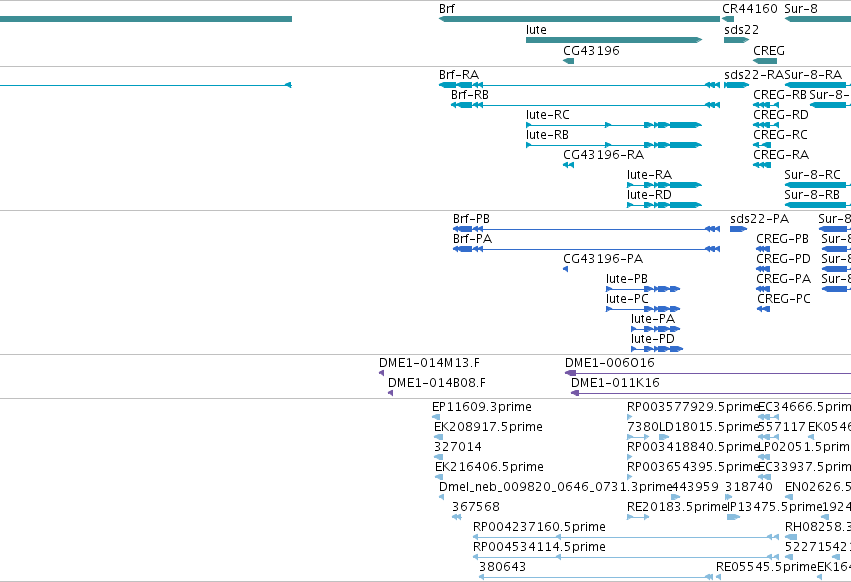The image size is (851, 582).
Task: Click the CREG-RB transcript label
Action: pos(780,95)
